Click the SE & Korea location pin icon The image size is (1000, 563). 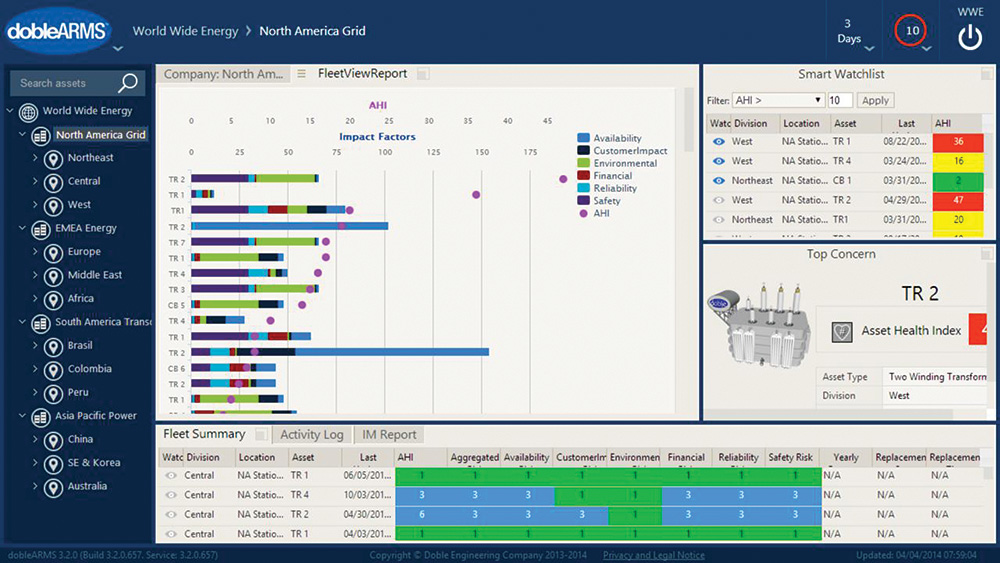tap(53, 464)
